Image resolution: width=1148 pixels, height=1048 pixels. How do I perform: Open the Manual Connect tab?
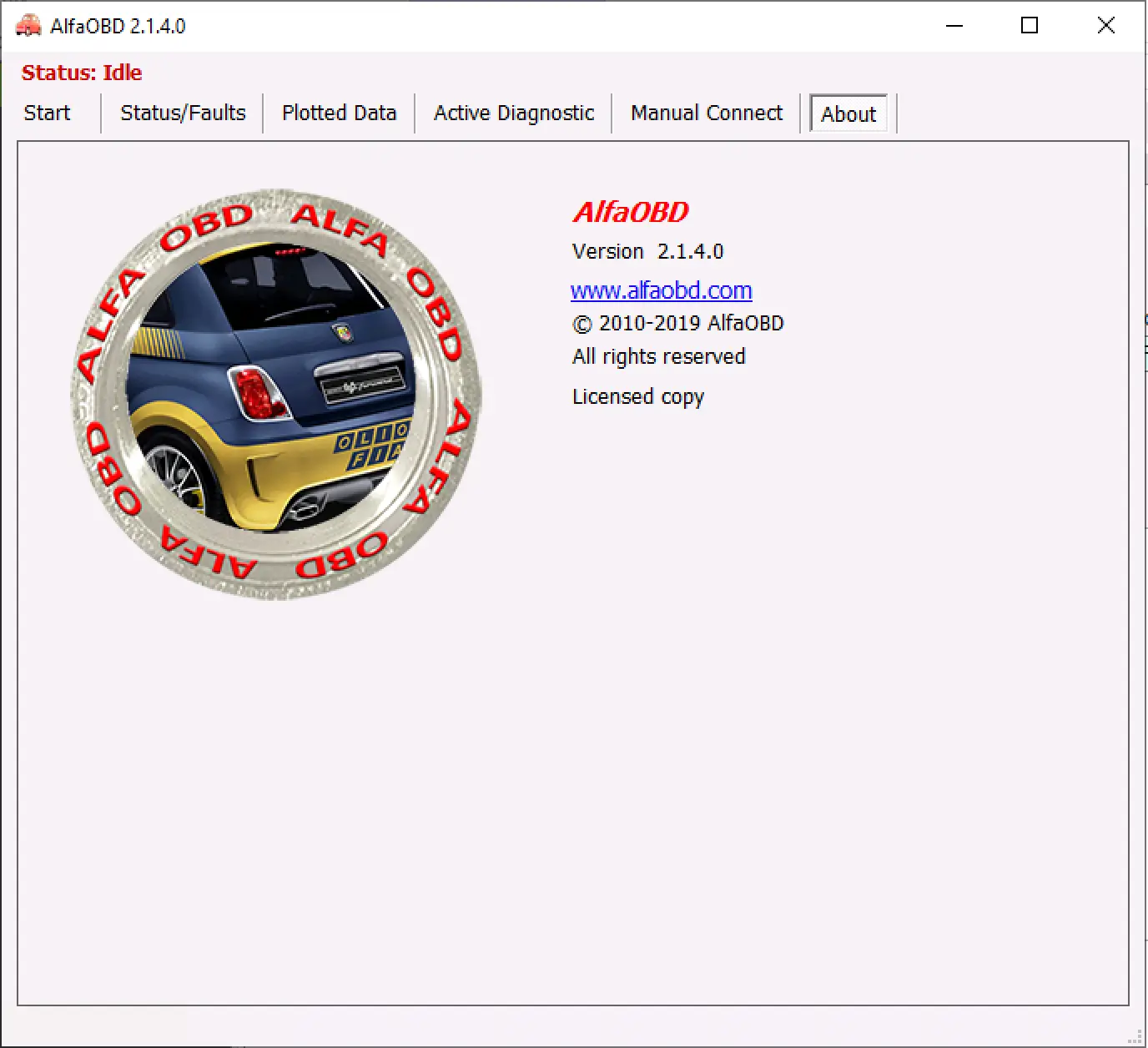(707, 113)
